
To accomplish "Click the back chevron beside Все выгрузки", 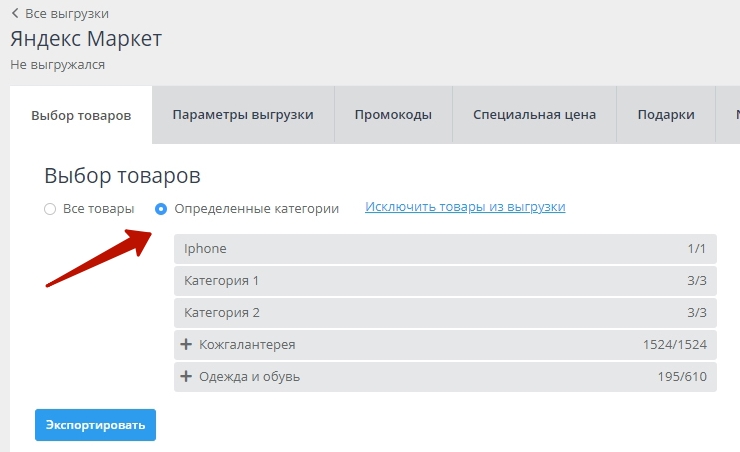I will (15, 14).
